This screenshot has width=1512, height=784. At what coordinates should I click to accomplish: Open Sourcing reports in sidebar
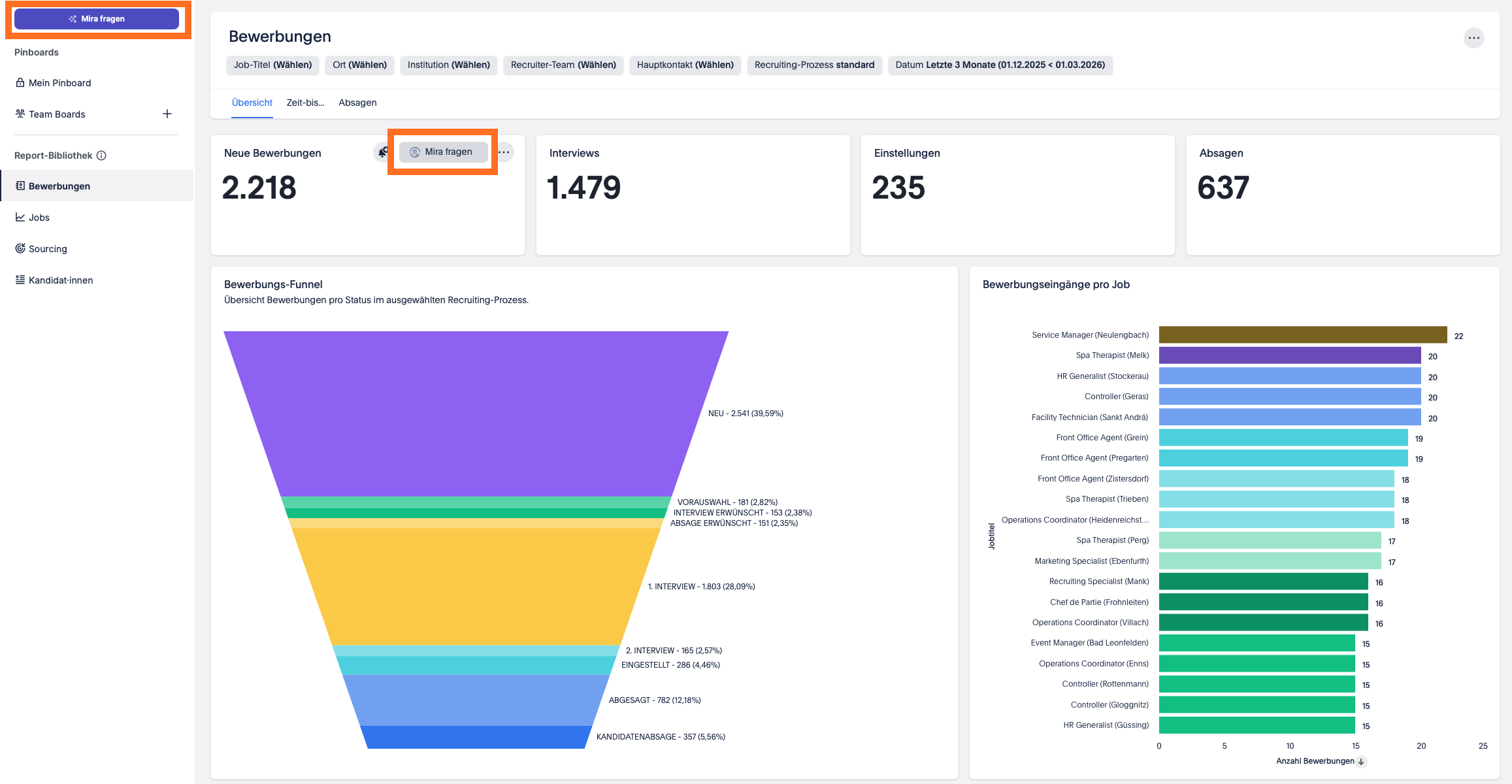pos(48,249)
